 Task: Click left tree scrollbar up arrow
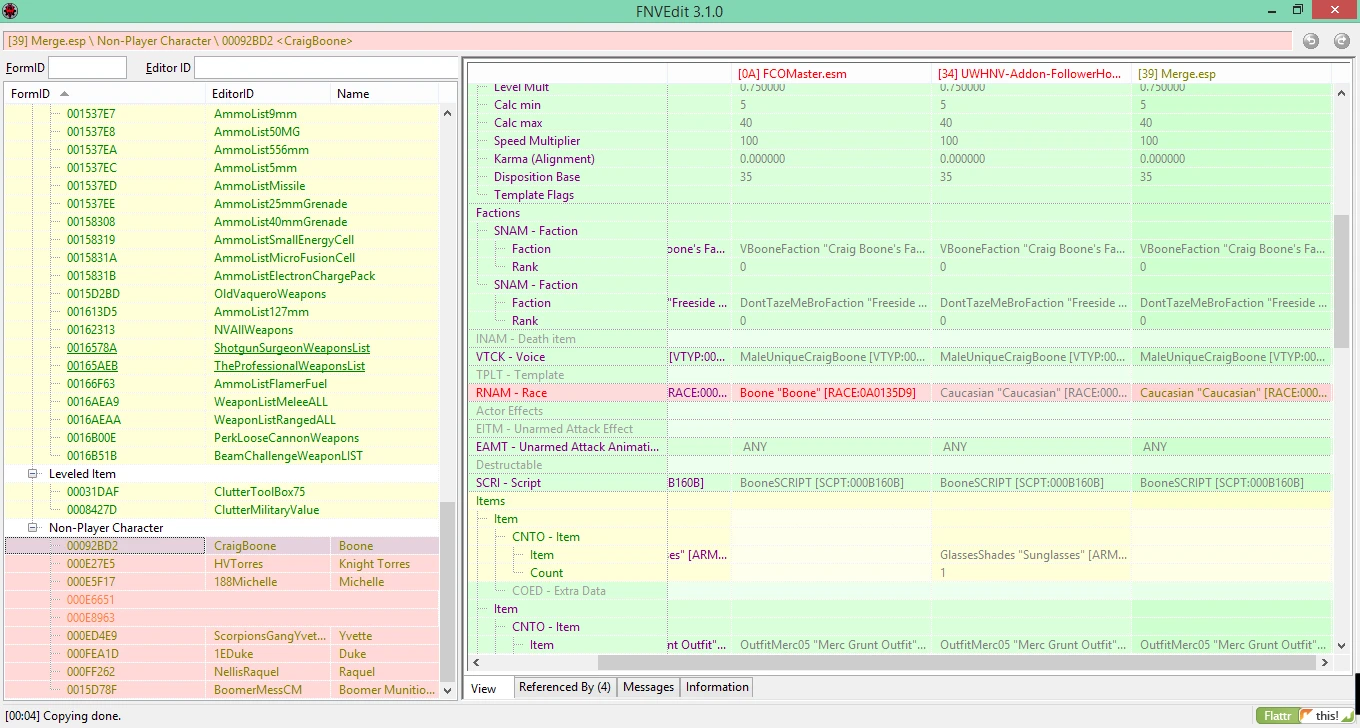click(x=447, y=113)
